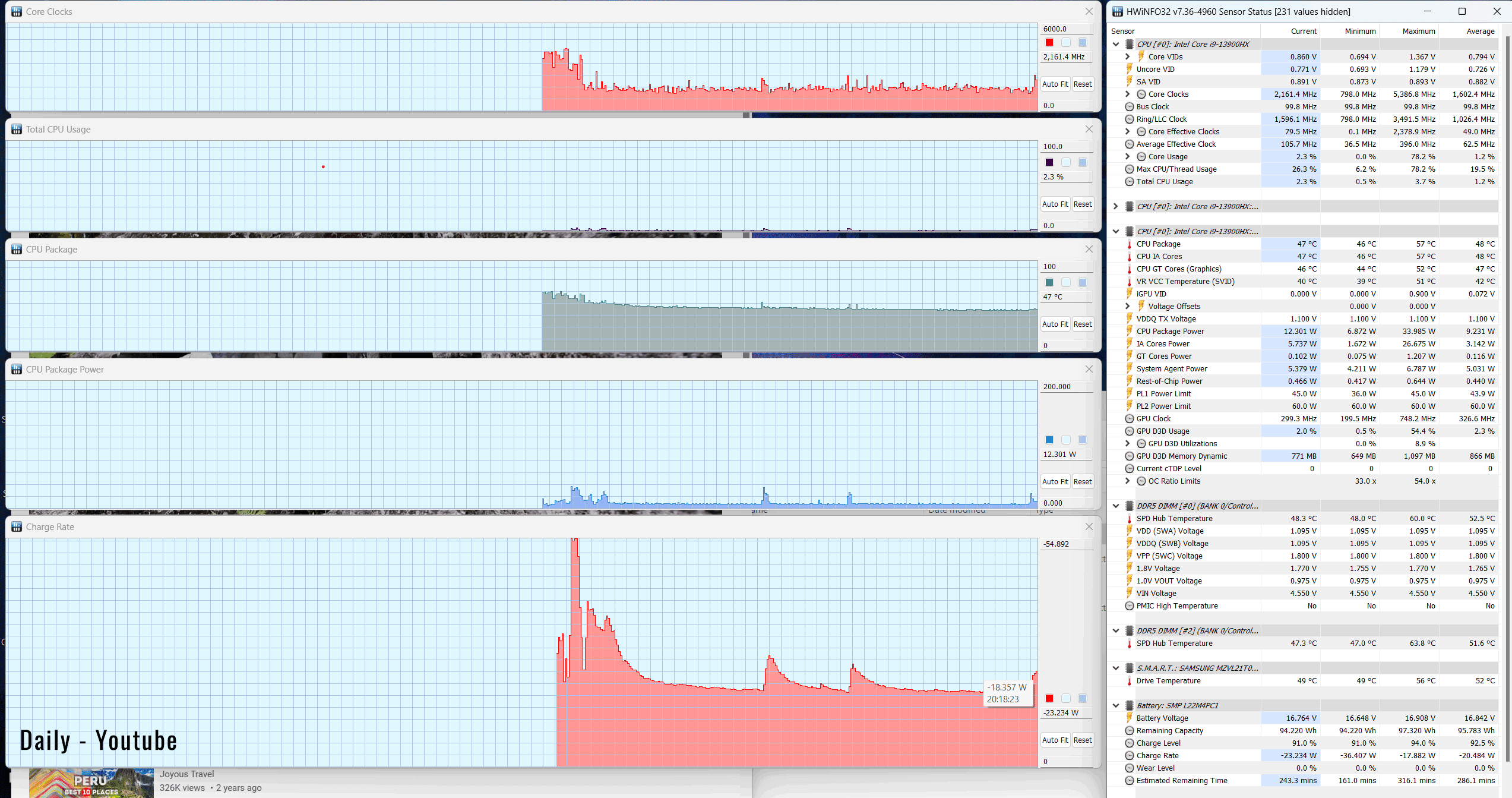Image resolution: width=1512 pixels, height=798 pixels.
Task: Close the Core Clocks graph window
Action: (x=1089, y=11)
